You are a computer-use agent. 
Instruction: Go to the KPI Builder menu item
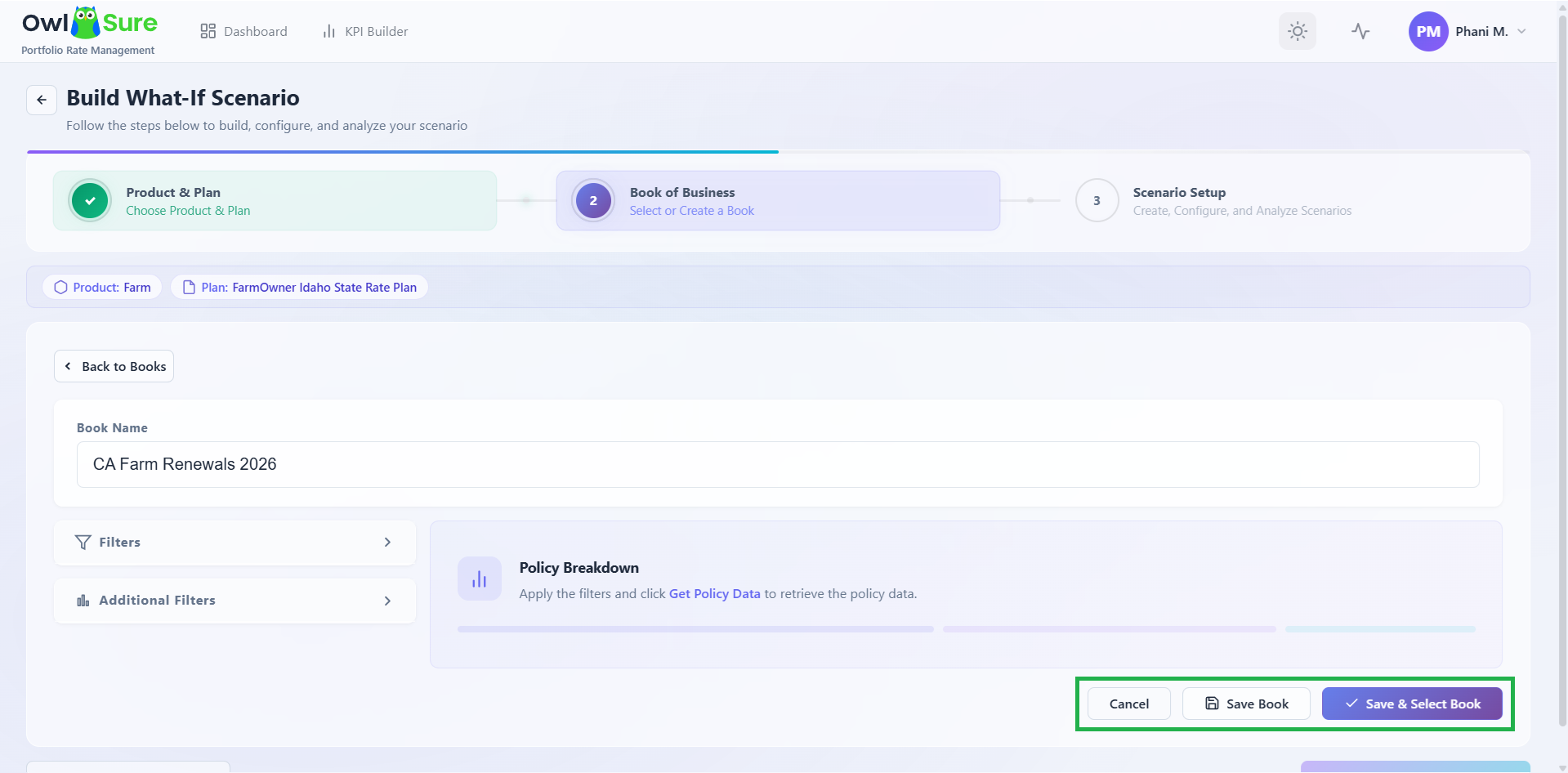click(x=365, y=31)
